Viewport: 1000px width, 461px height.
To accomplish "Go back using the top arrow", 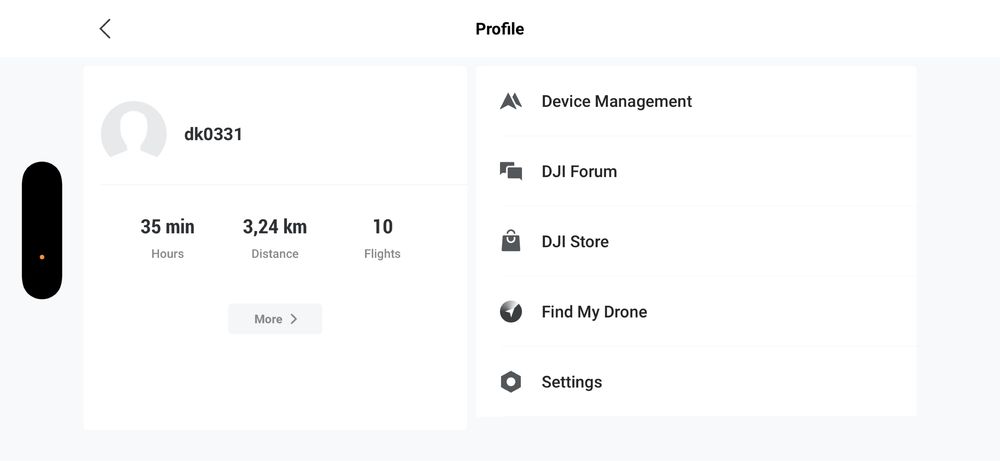I will tap(105, 29).
